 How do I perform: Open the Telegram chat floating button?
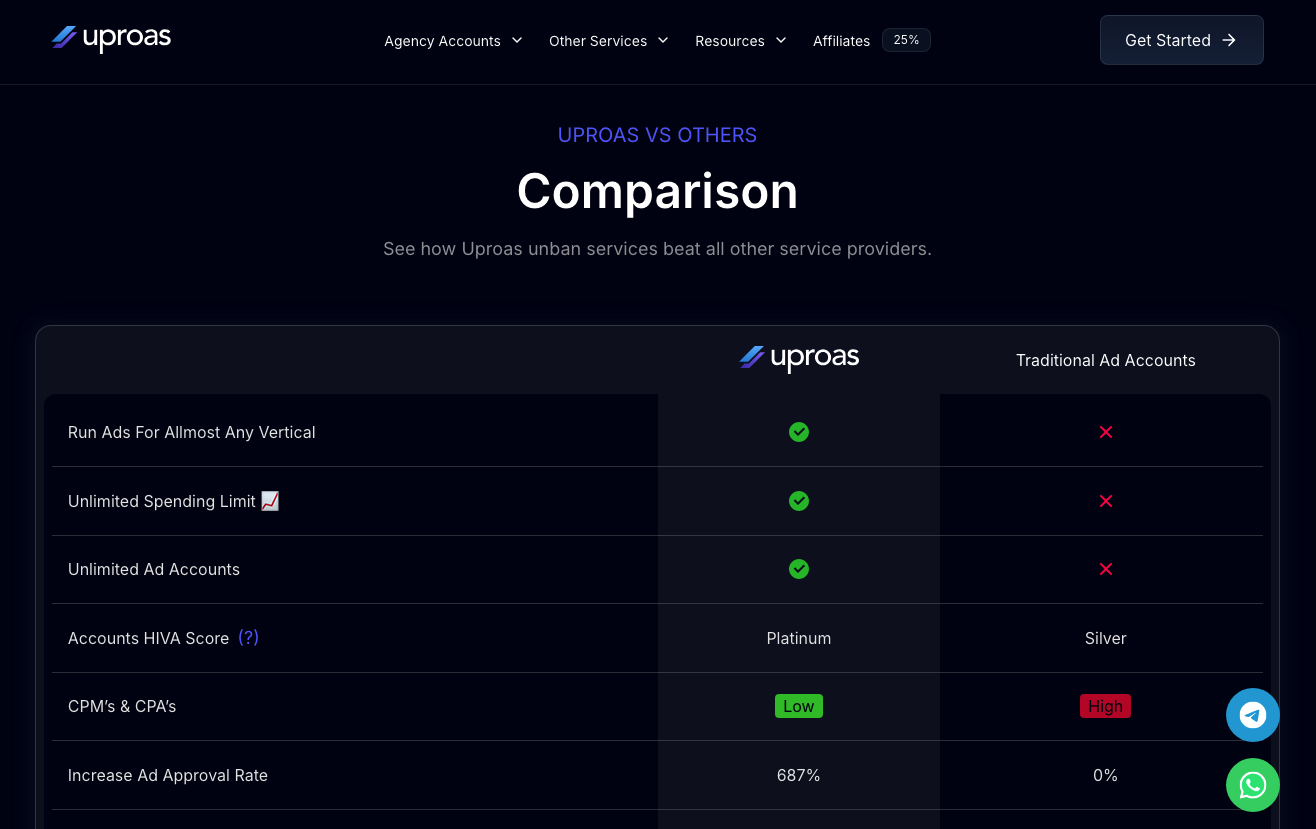(1252, 715)
